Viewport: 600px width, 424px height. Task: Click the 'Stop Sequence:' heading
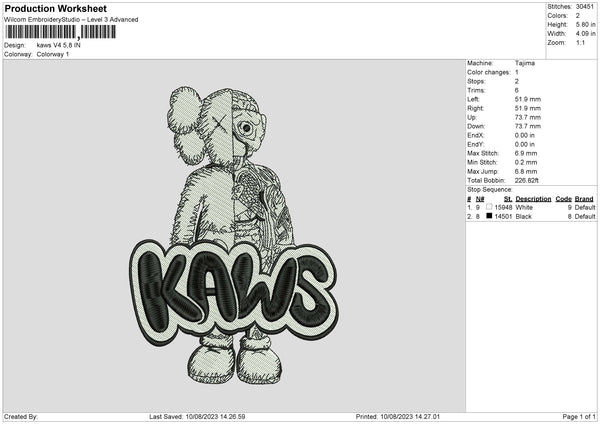pyautogui.click(x=489, y=190)
